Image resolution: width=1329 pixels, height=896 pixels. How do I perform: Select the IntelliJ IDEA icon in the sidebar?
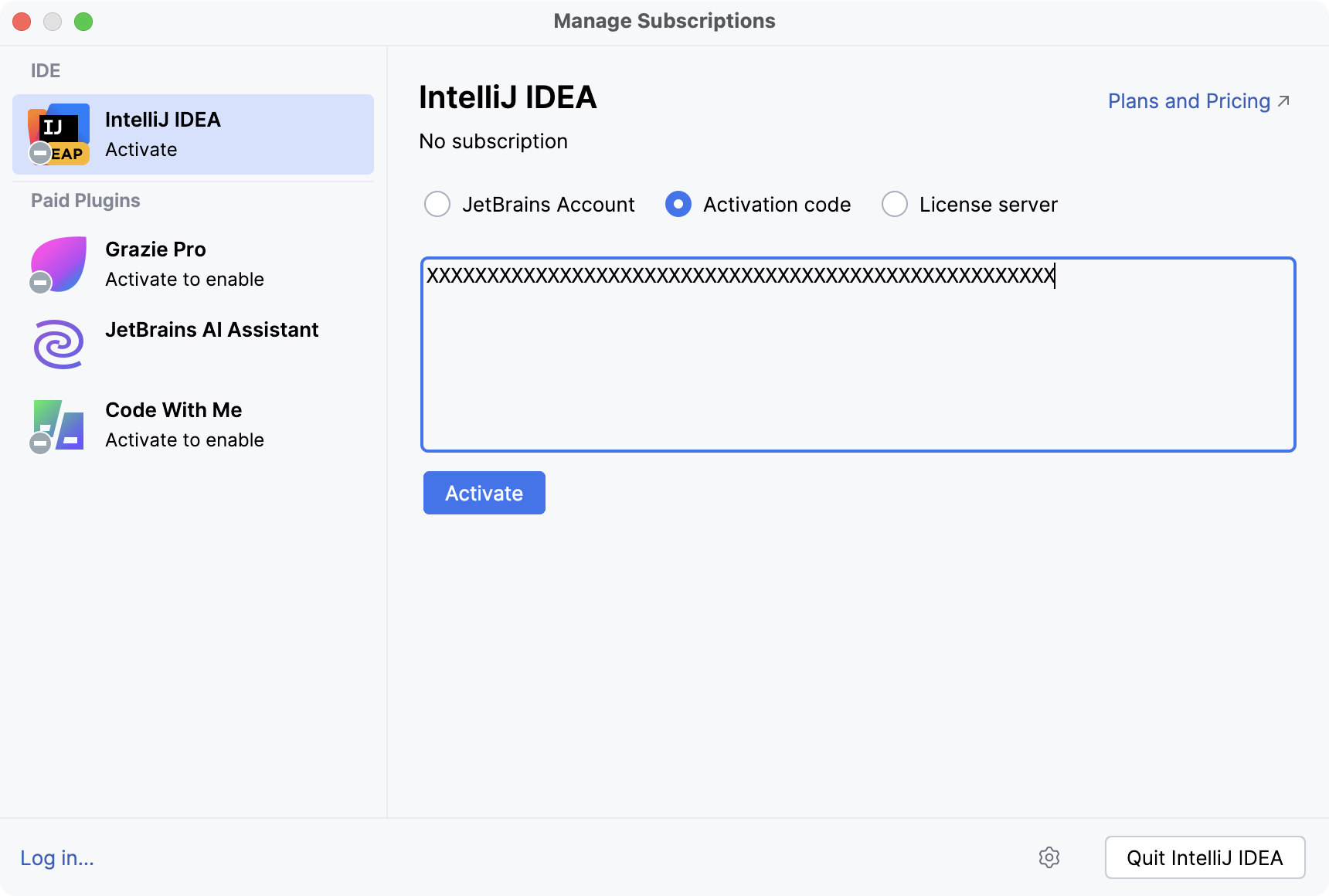[x=58, y=133]
